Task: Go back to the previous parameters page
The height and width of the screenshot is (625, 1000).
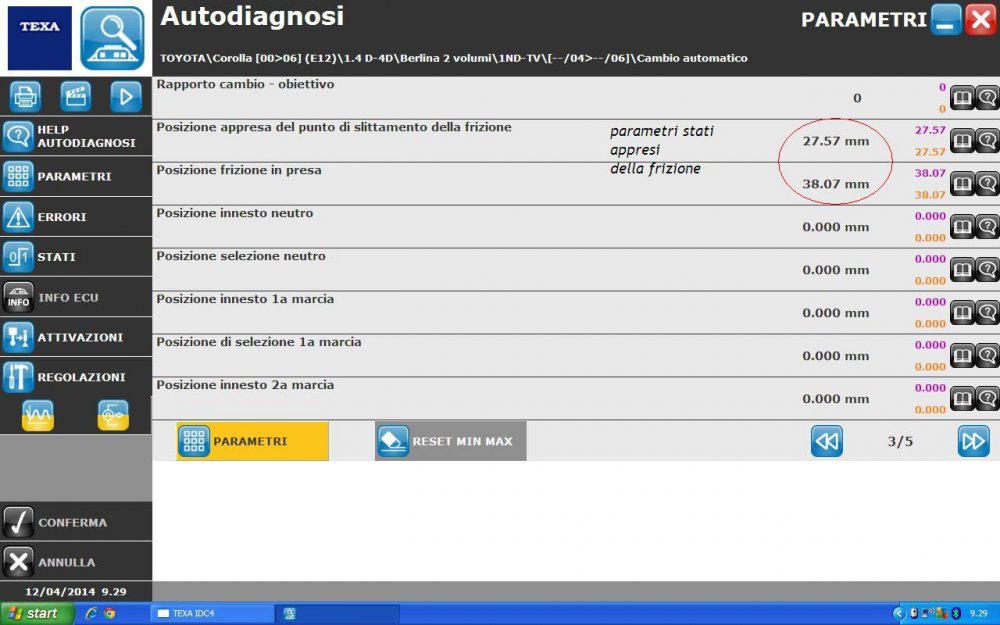Action: click(827, 440)
